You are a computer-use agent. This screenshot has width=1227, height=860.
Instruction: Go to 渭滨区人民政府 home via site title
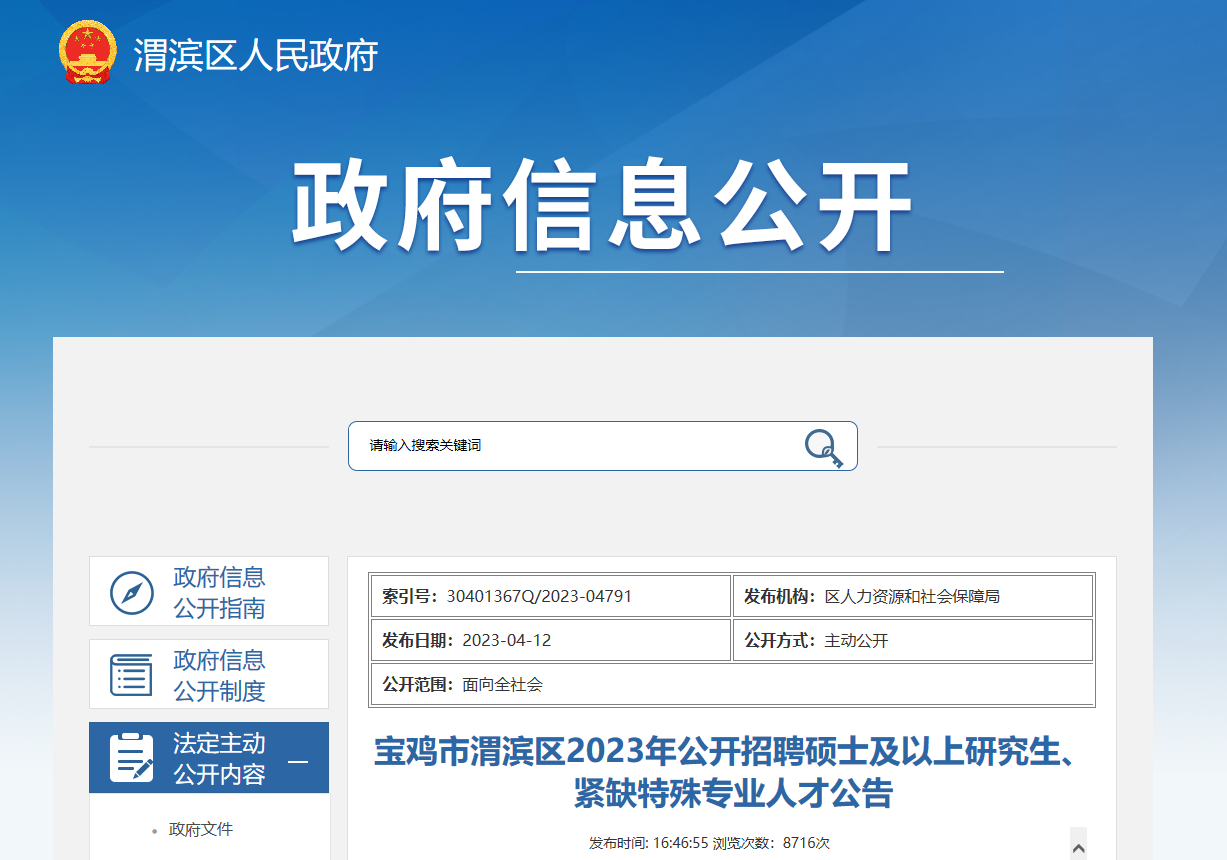click(256, 55)
